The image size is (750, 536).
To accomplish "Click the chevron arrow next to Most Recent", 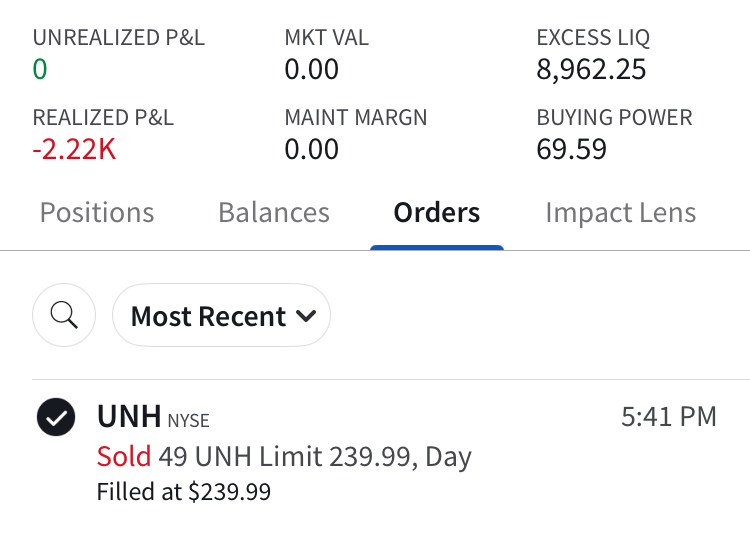I will tap(306, 316).
